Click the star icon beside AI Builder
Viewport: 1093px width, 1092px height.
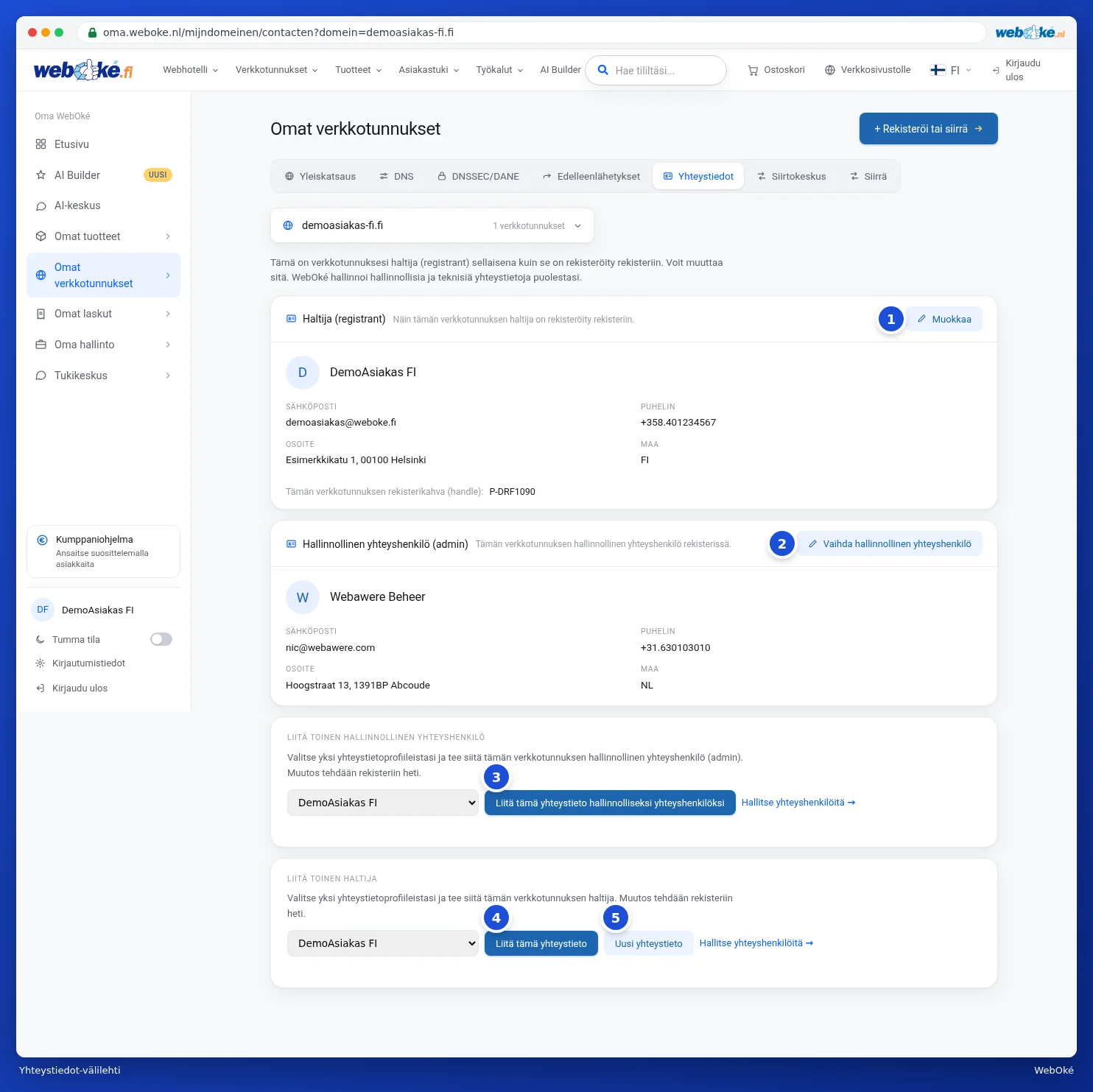pos(41,175)
